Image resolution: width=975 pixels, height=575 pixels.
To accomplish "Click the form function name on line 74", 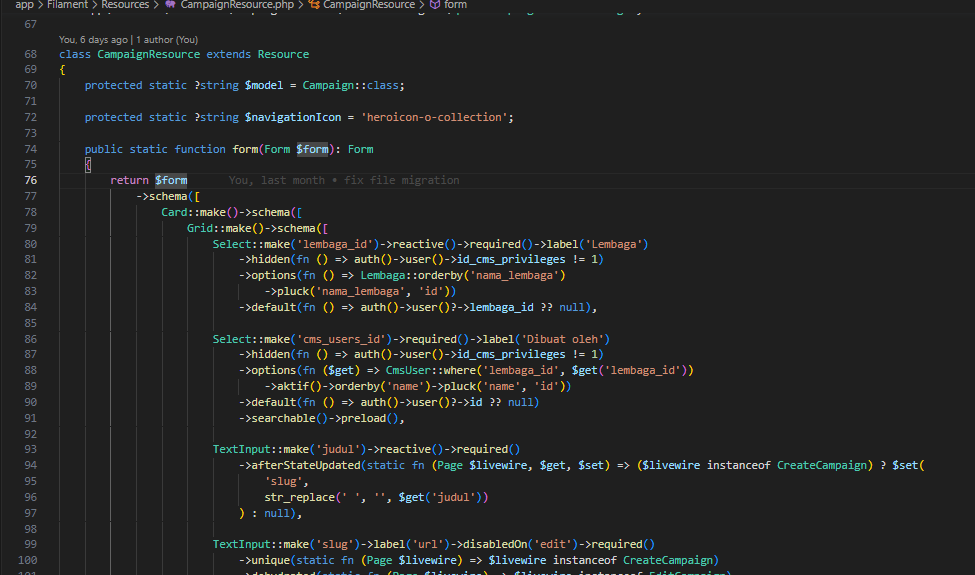I will 245,149.
